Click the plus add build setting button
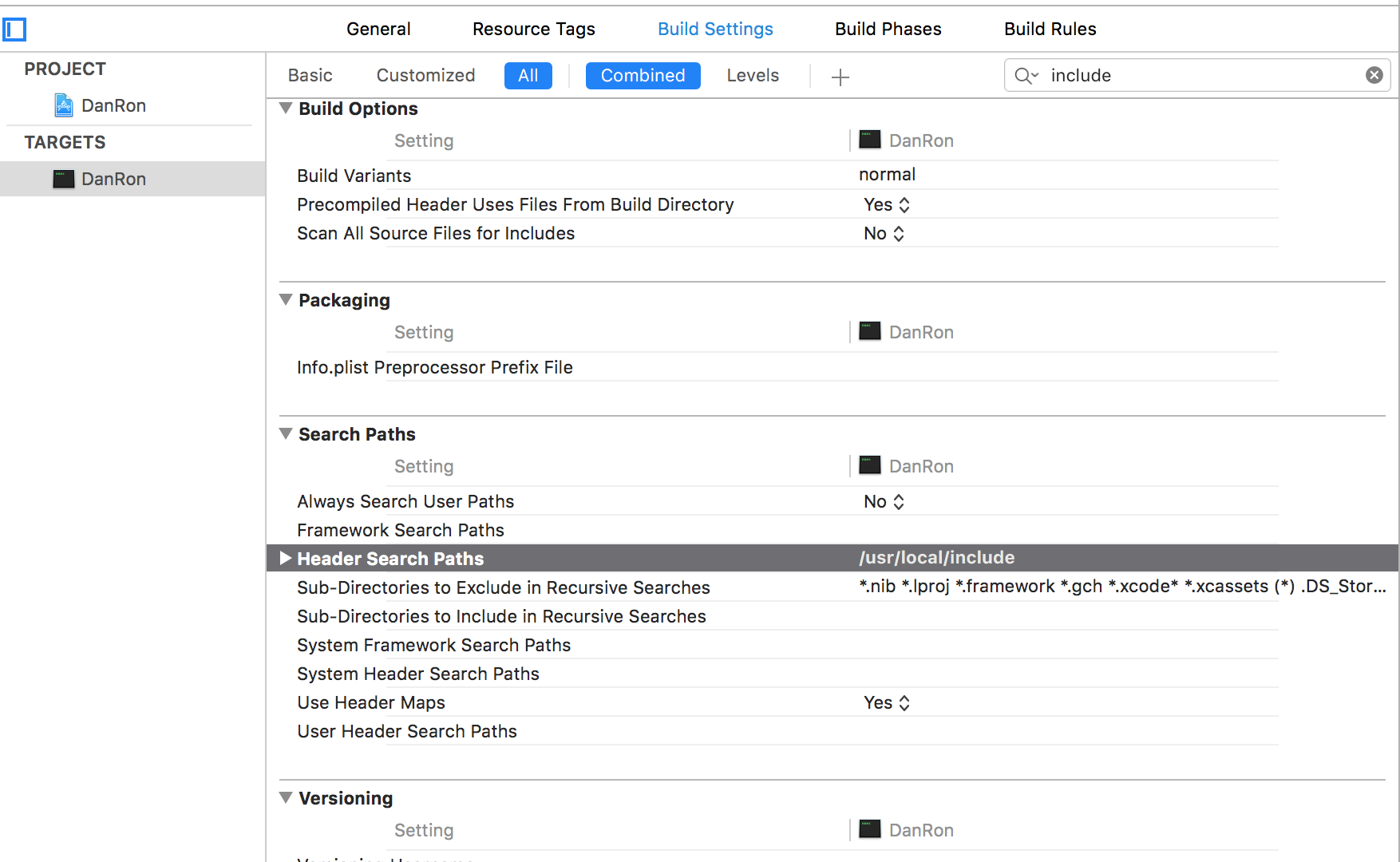The width and height of the screenshot is (1400, 862). (x=840, y=77)
